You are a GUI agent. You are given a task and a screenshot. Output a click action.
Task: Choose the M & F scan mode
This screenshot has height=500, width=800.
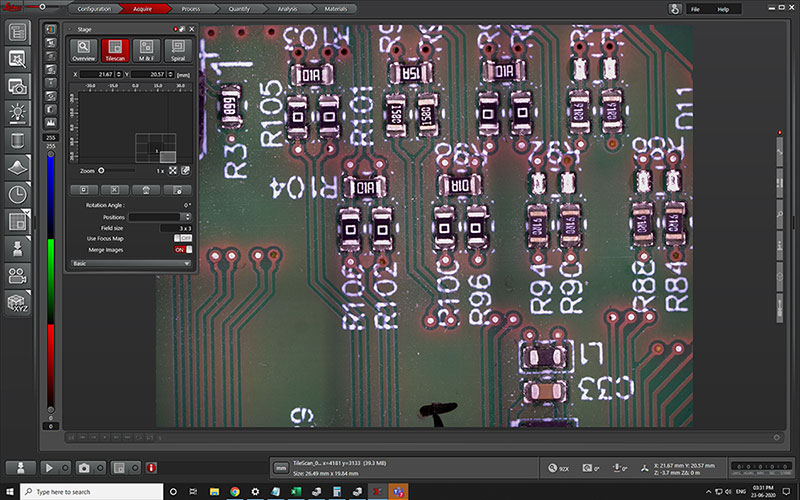point(146,49)
